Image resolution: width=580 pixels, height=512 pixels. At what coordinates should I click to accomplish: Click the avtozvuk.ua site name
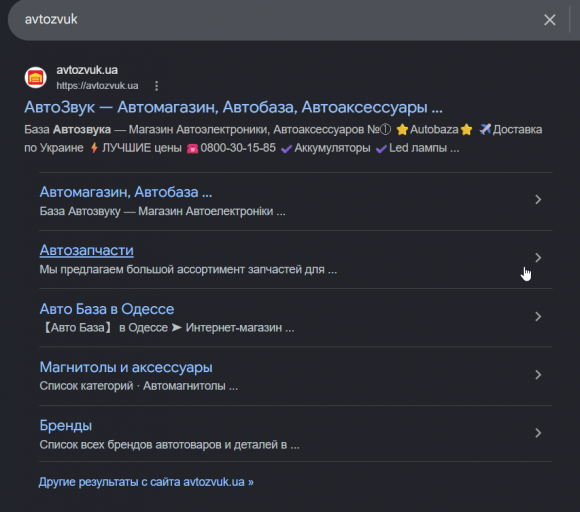[x=87, y=70]
